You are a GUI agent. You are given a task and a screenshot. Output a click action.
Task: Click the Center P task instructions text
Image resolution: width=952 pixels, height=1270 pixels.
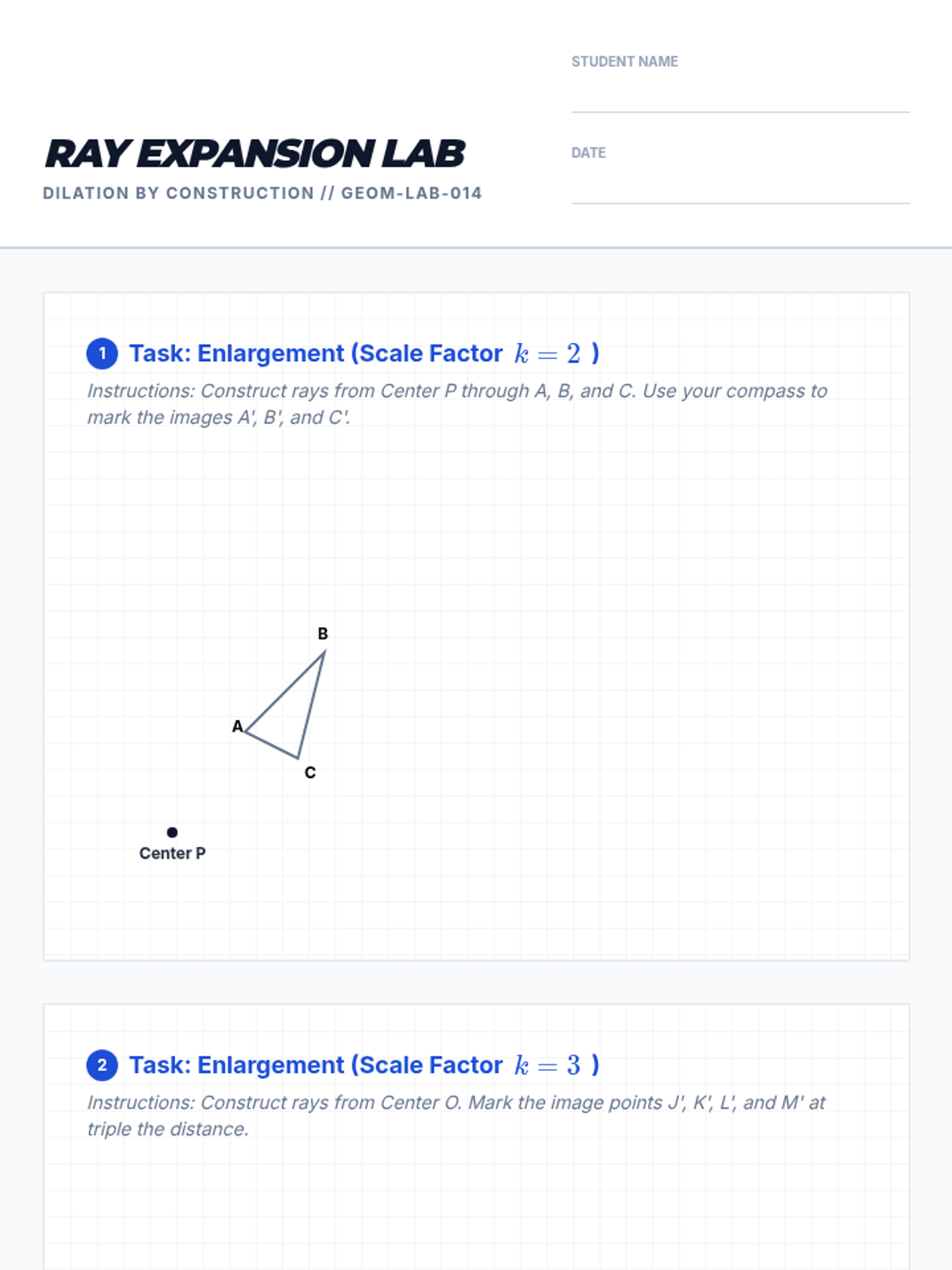click(x=456, y=404)
